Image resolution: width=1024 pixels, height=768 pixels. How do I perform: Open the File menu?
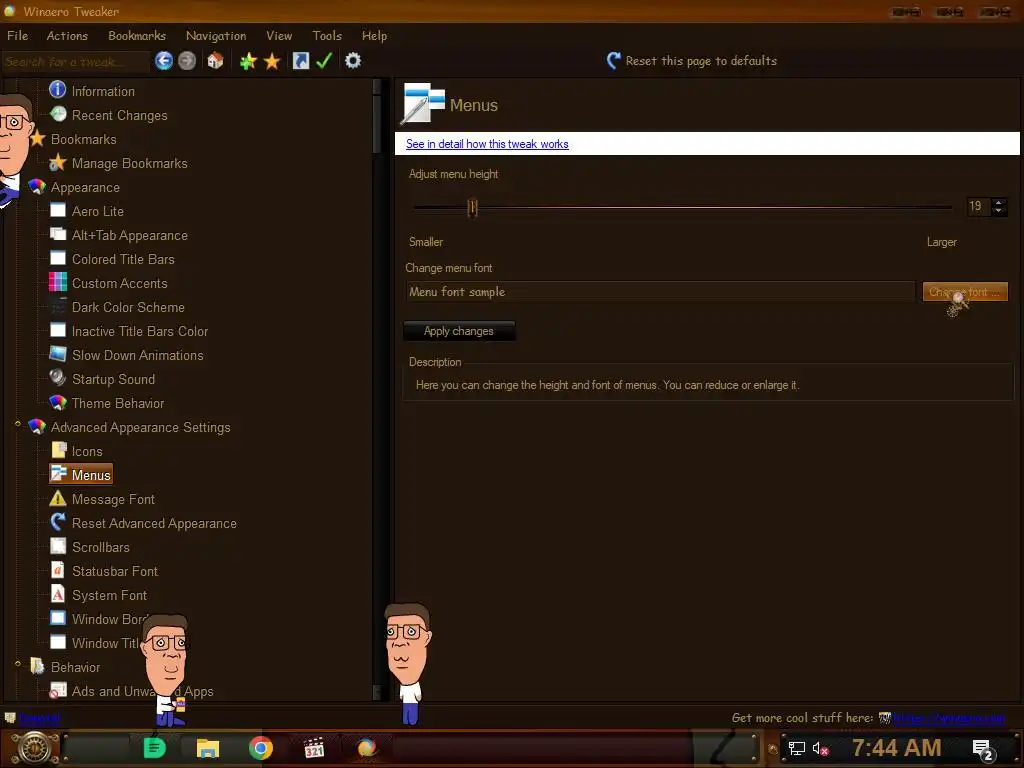(18, 36)
